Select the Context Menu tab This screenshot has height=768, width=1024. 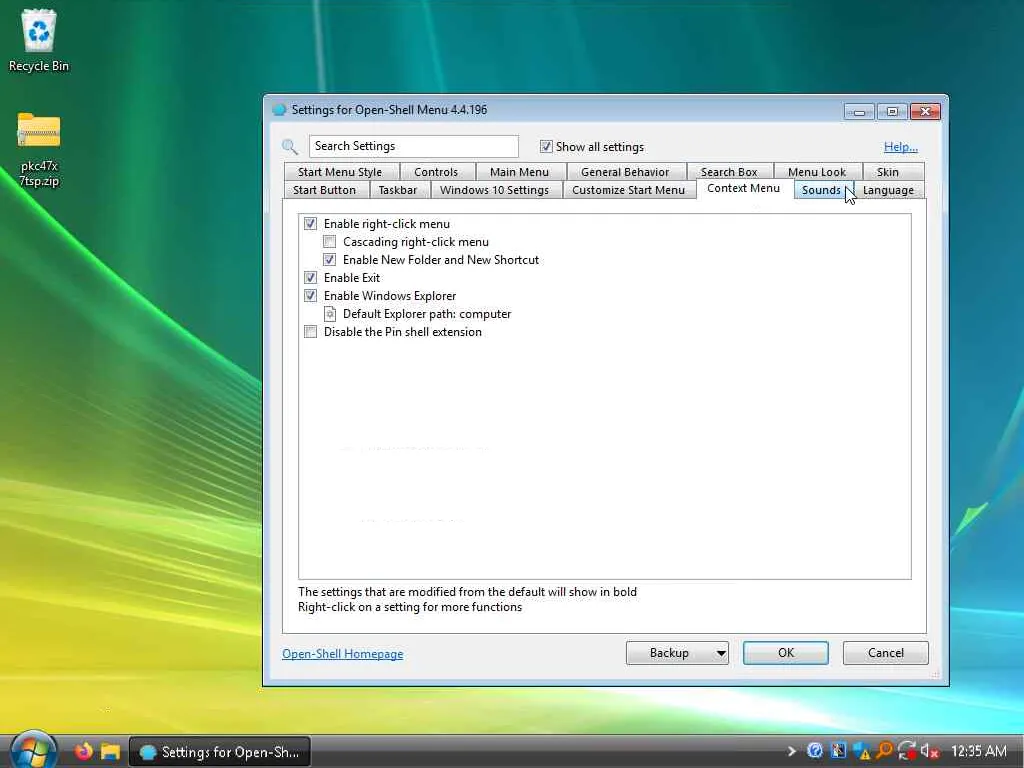[x=743, y=189]
